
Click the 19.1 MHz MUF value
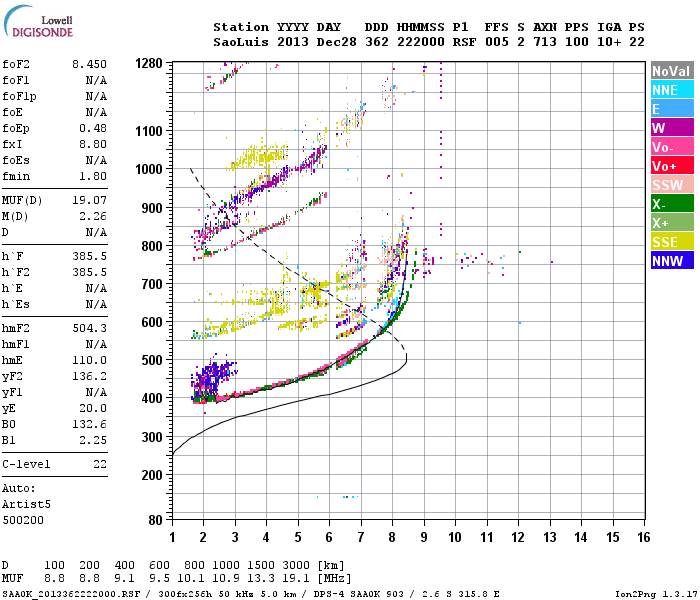(296, 579)
